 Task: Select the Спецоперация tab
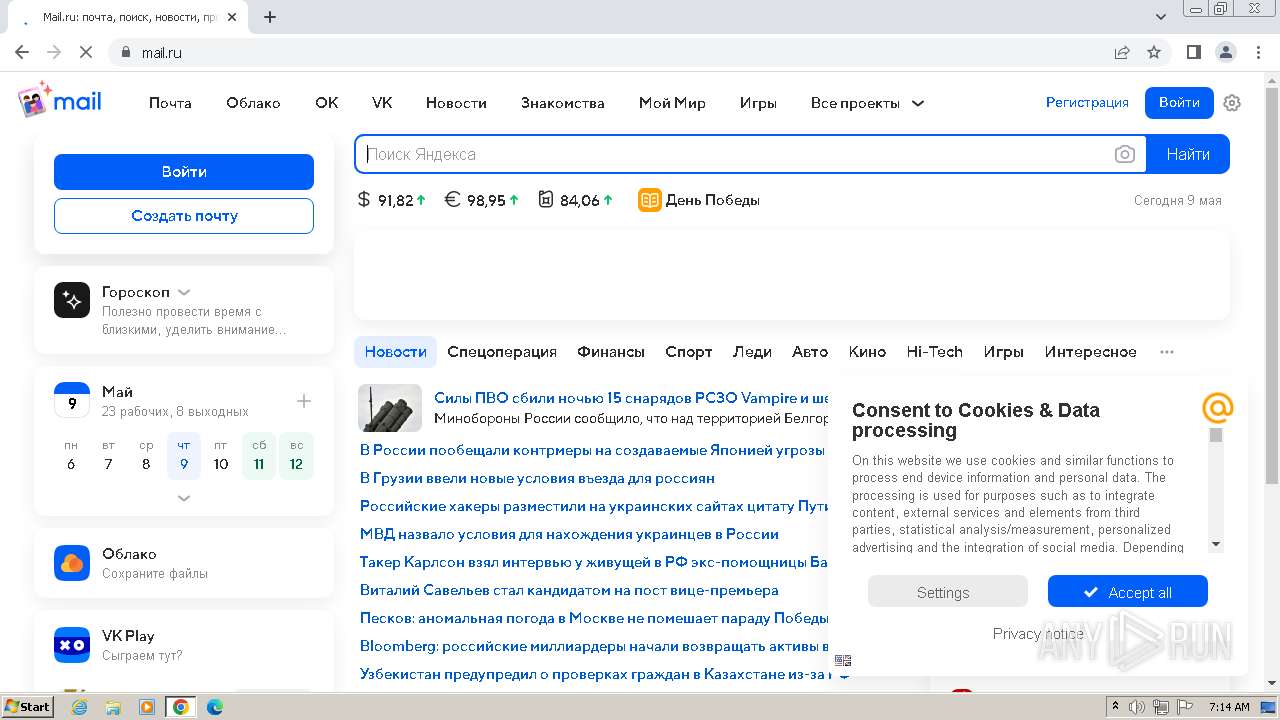pos(502,352)
